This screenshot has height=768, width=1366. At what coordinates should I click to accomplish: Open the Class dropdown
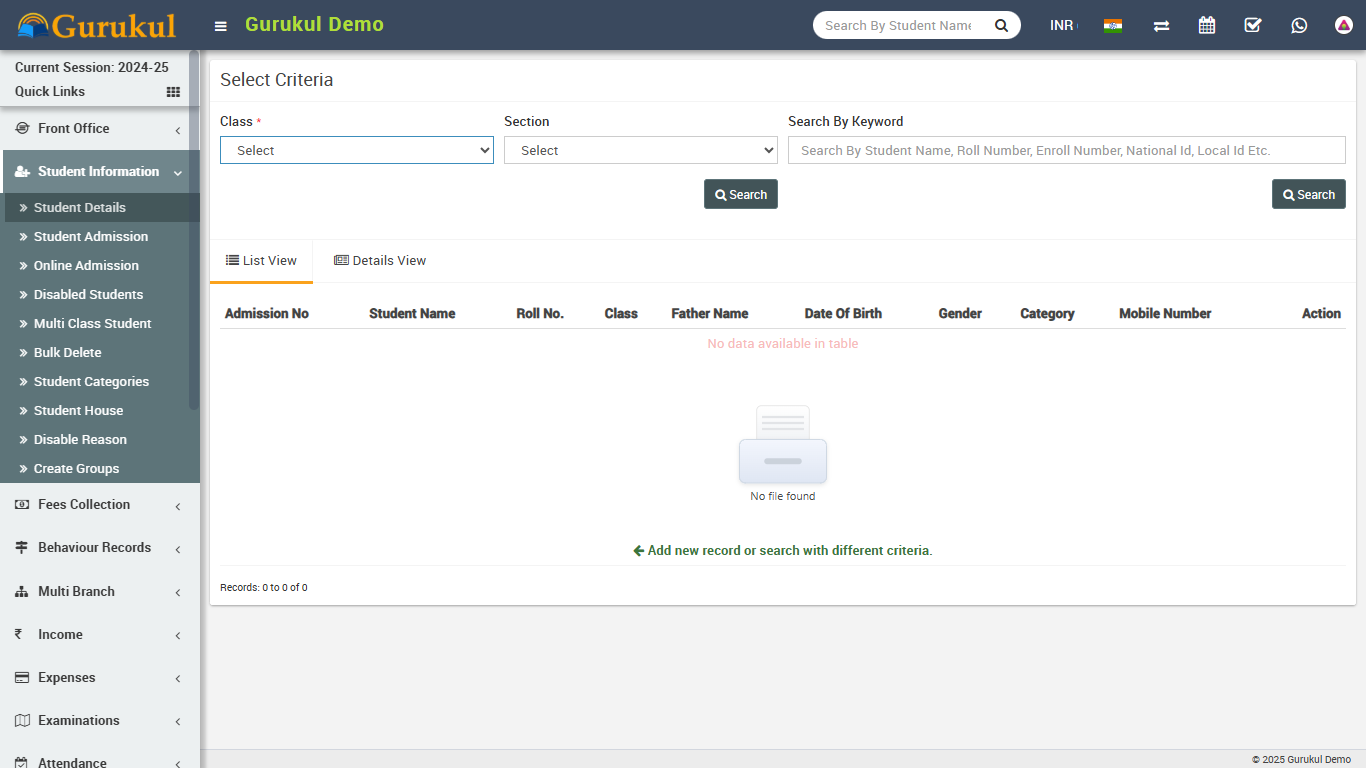(357, 150)
